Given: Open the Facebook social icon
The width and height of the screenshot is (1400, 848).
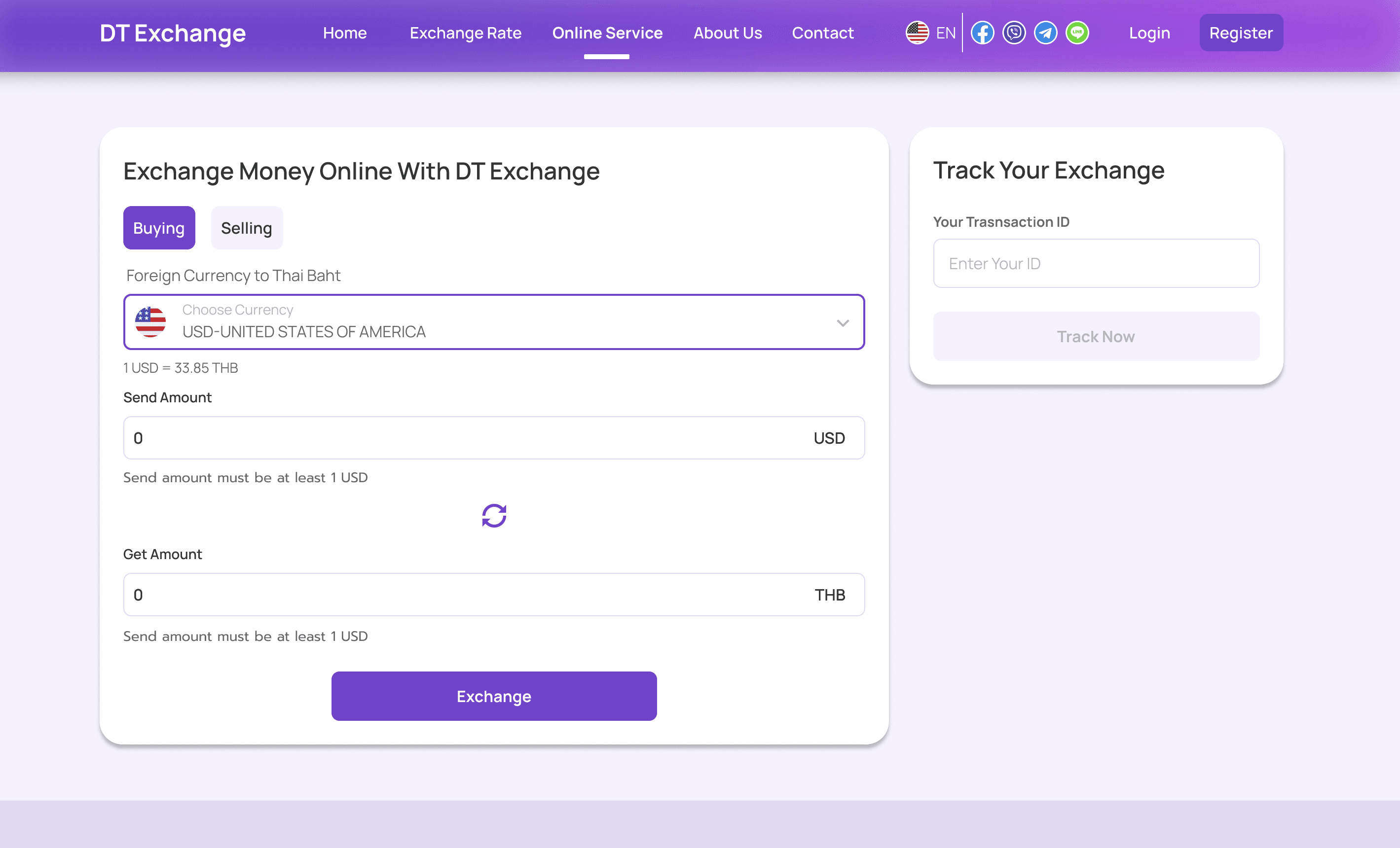Looking at the screenshot, I should tap(982, 33).
